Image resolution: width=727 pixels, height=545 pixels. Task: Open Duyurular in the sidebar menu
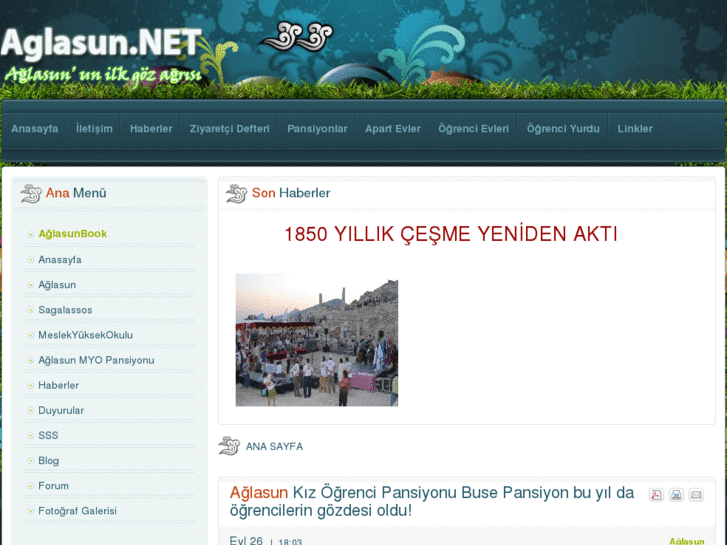click(61, 410)
